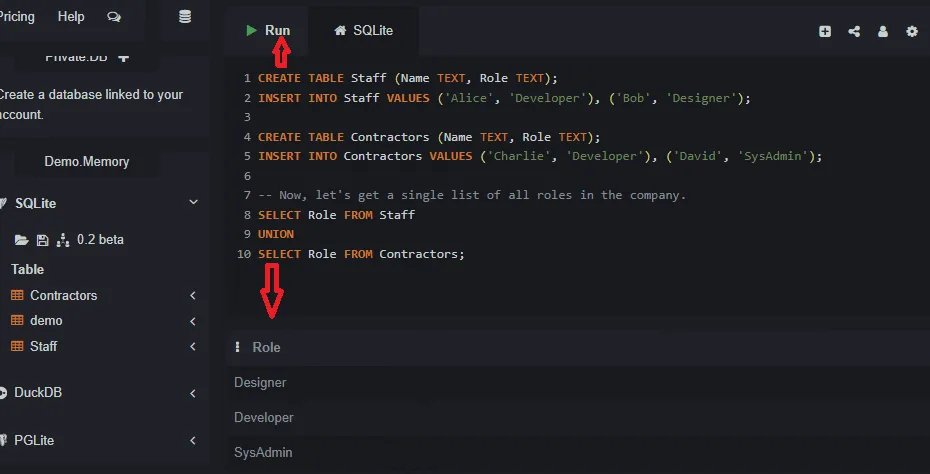This screenshot has height=474, width=930.
Task: Collapse the SQLite section chevron
Action: point(193,203)
